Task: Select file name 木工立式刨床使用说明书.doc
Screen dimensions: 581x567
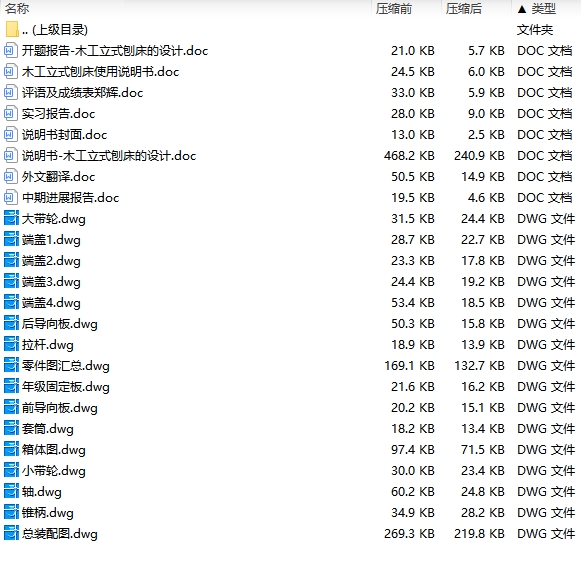Action: [100, 72]
